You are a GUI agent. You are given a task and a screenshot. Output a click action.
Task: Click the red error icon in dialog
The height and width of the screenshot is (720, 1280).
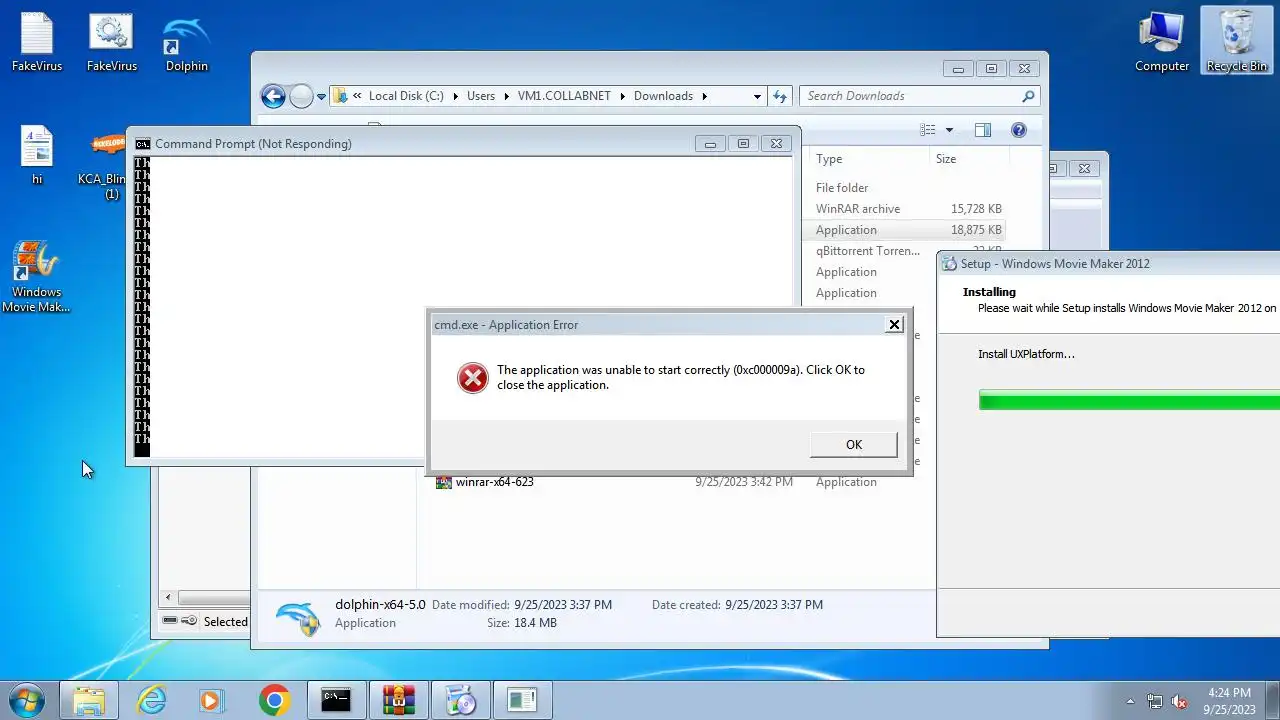[x=472, y=377]
